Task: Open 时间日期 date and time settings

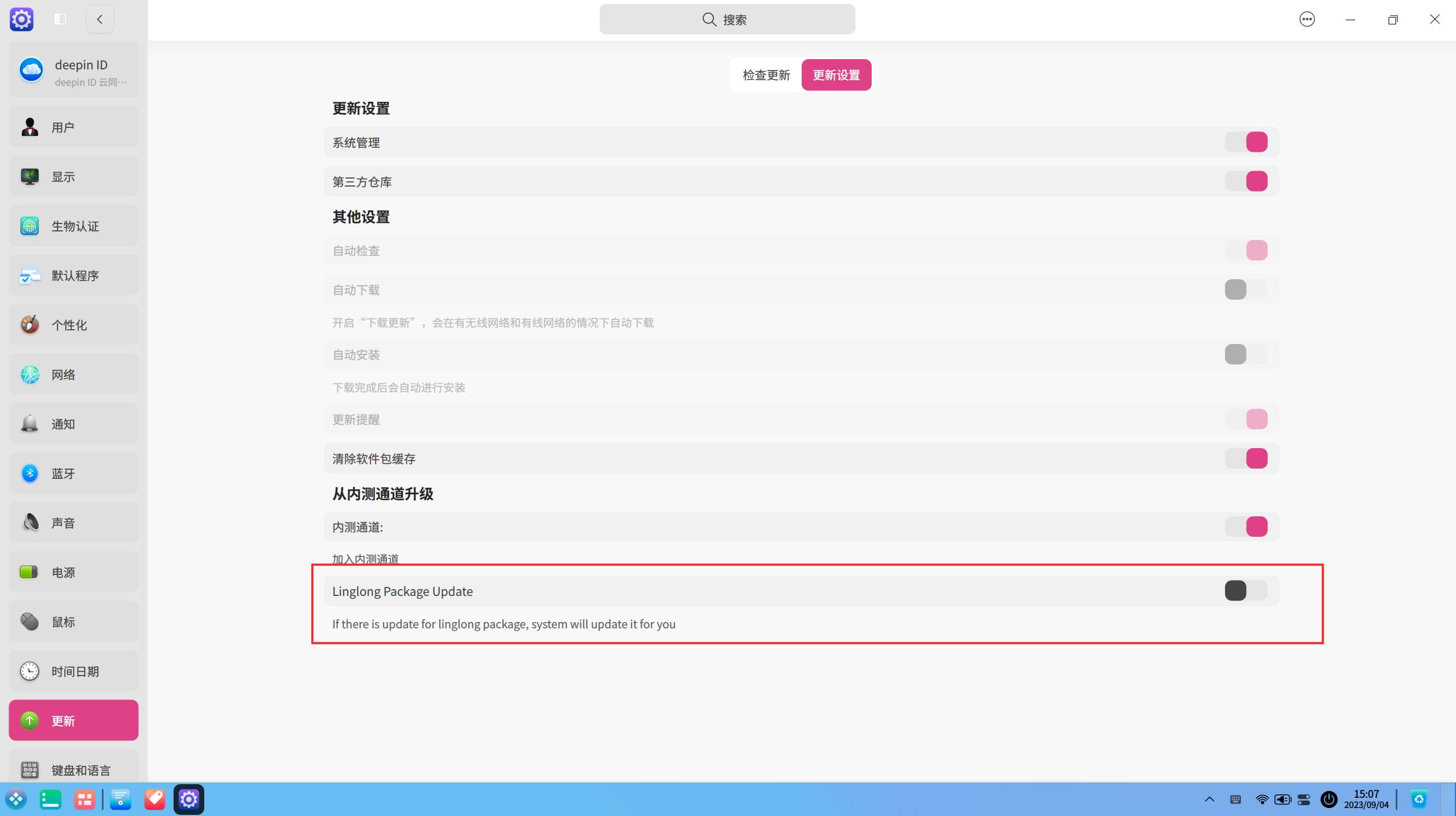Action: click(x=73, y=670)
